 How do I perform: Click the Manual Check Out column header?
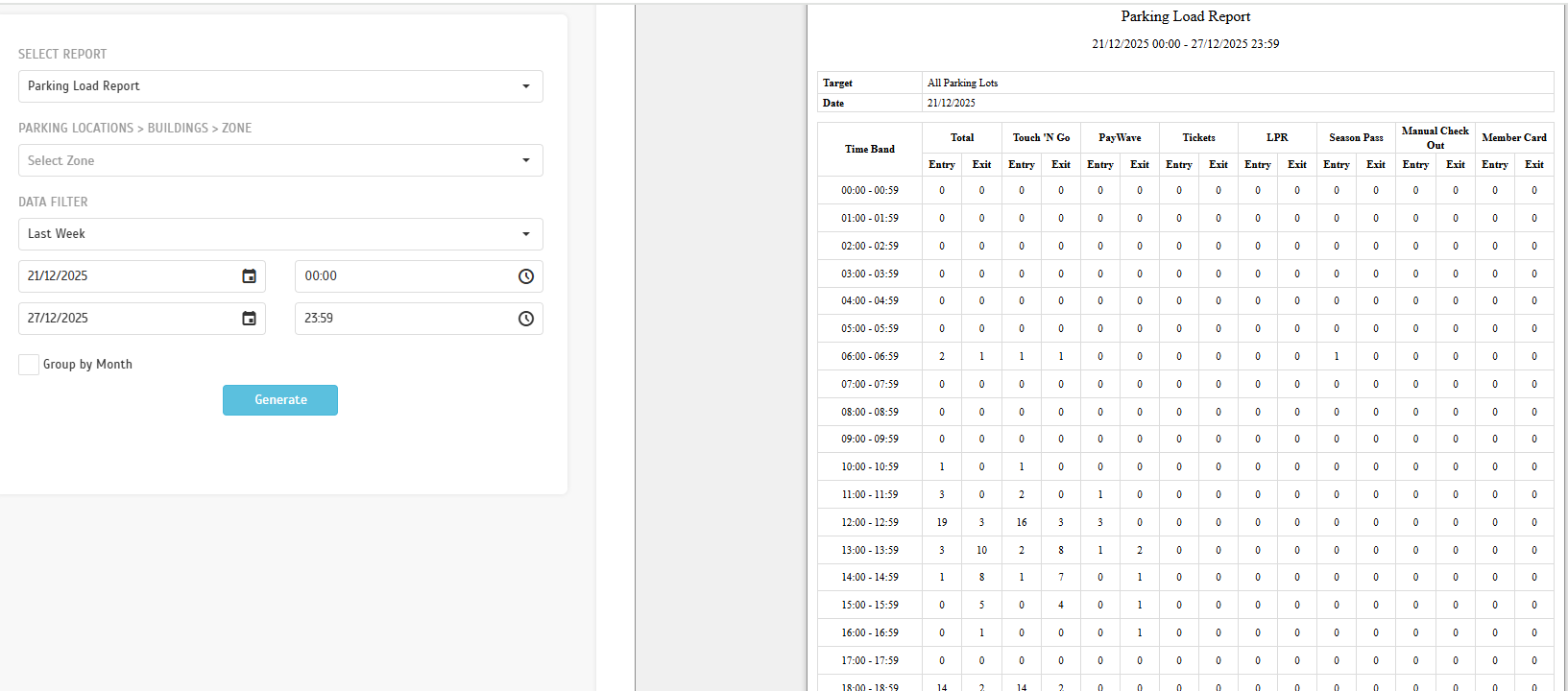point(1435,137)
